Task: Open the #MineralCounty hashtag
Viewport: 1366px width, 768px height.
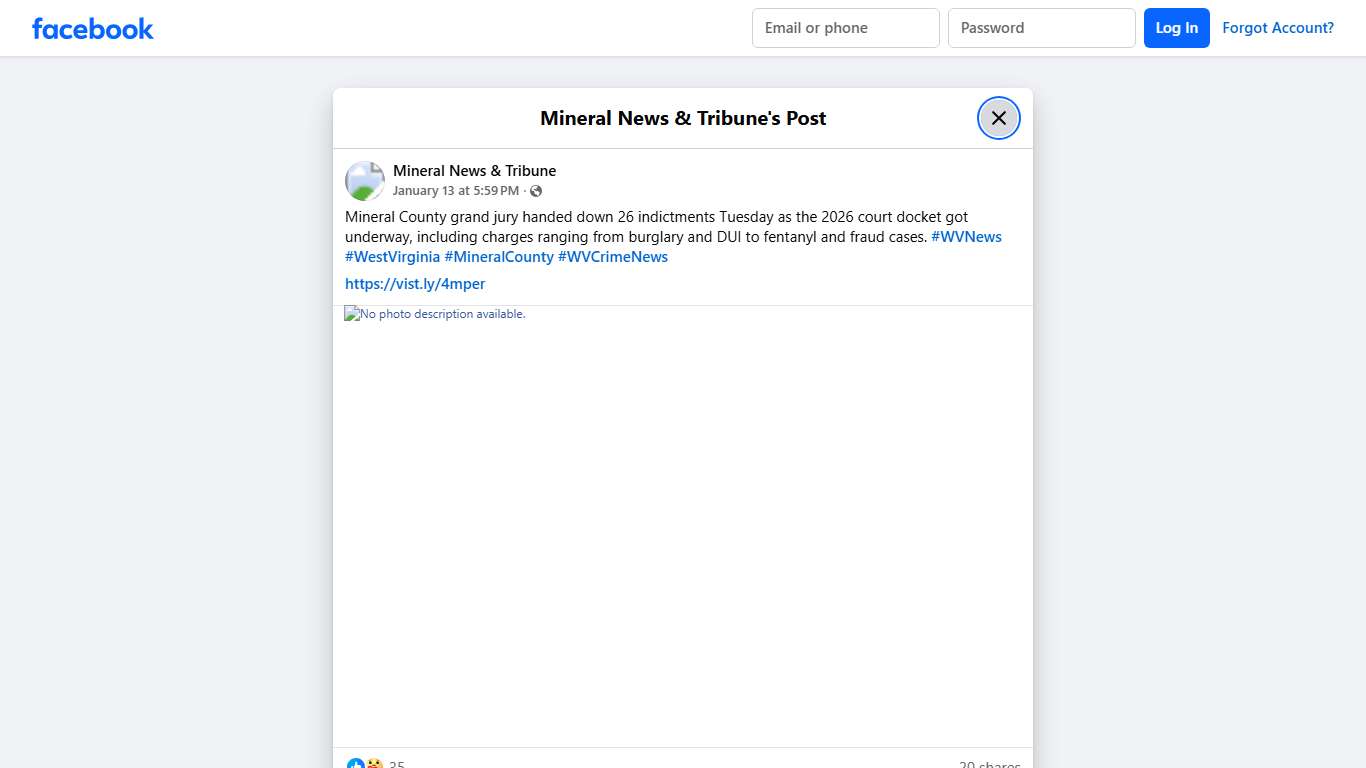Action: pyautogui.click(x=498, y=257)
